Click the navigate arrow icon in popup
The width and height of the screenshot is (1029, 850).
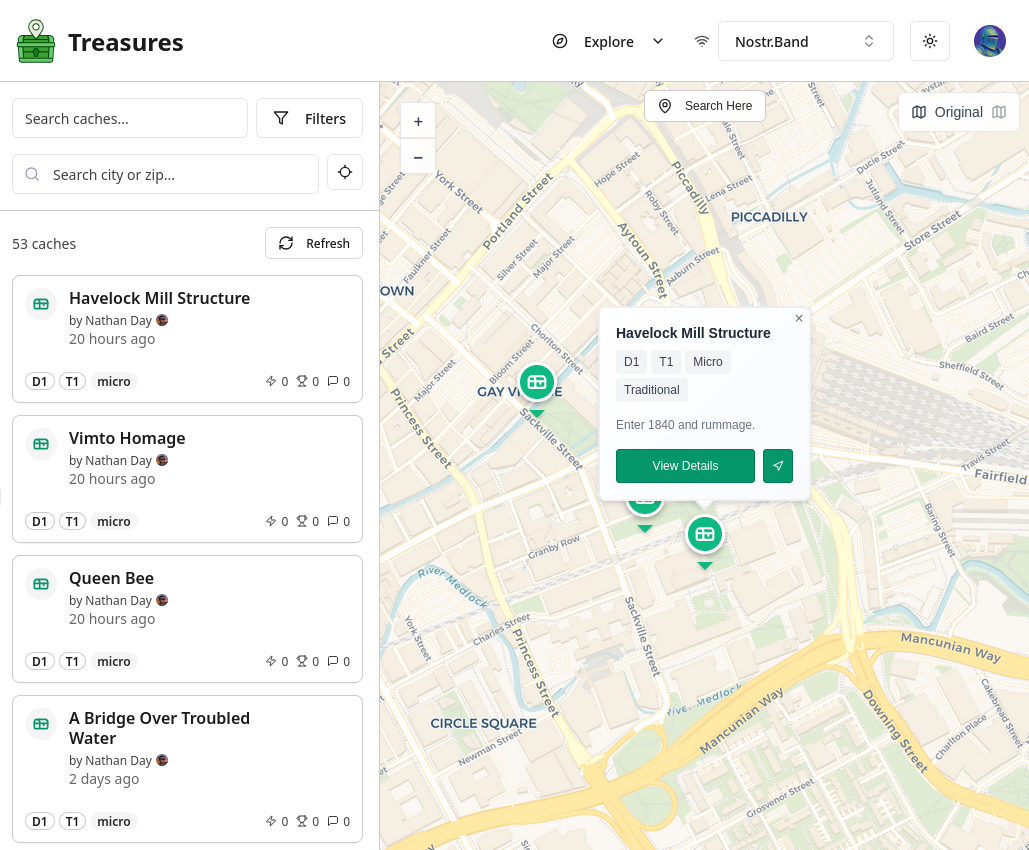[778, 466]
